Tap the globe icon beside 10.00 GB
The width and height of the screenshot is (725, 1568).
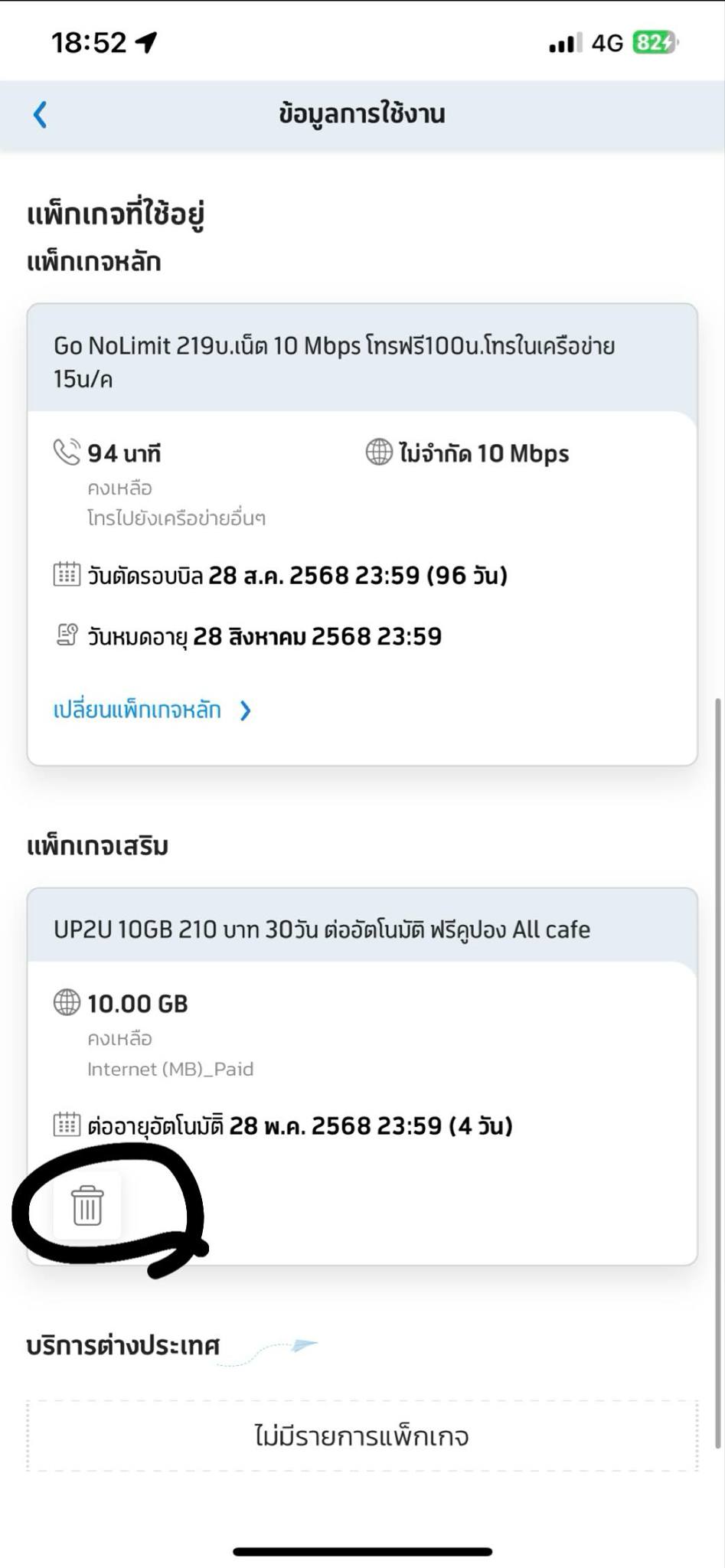coord(67,1002)
